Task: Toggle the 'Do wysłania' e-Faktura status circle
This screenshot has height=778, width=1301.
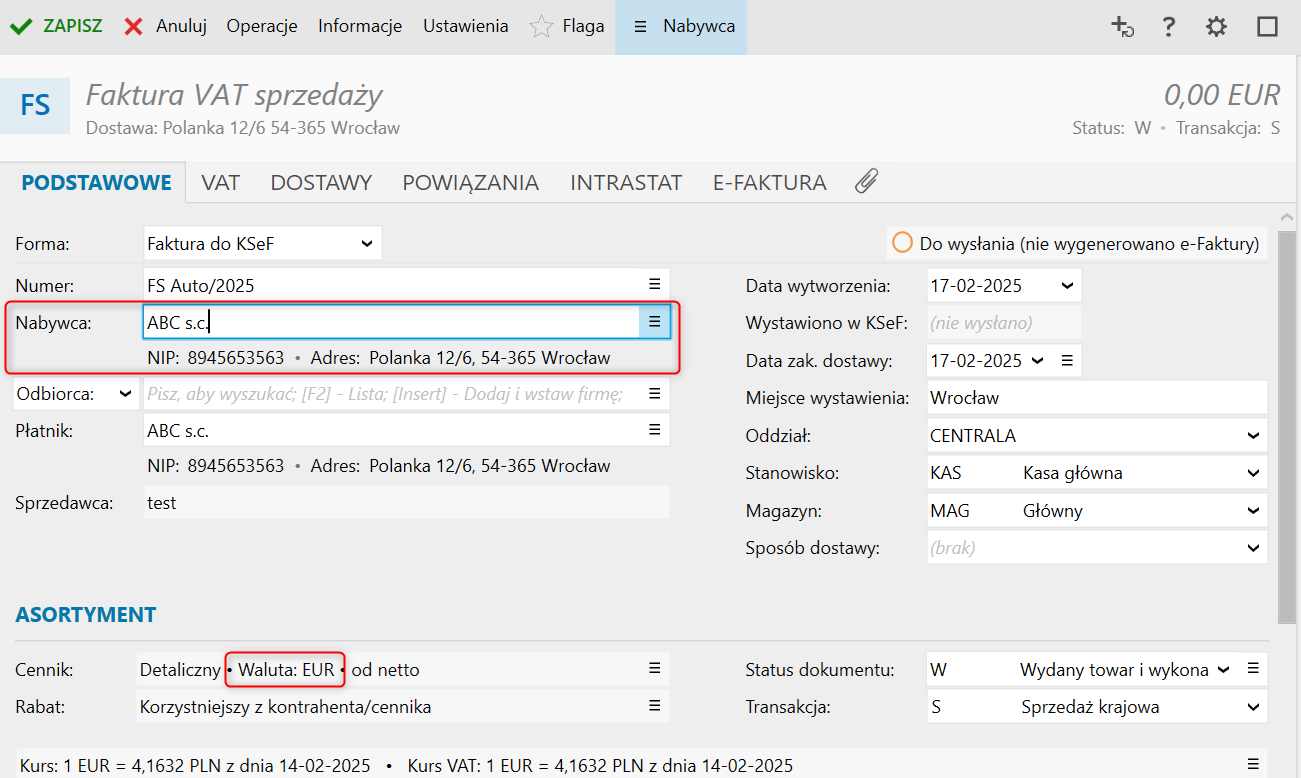Action: tap(902, 243)
